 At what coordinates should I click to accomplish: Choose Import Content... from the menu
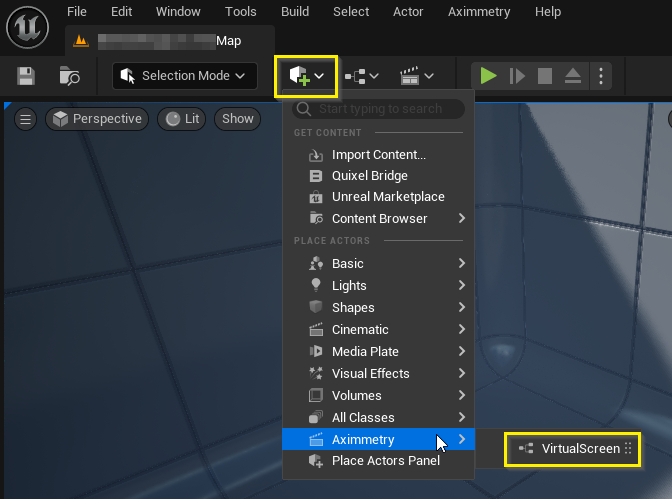tap(378, 155)
